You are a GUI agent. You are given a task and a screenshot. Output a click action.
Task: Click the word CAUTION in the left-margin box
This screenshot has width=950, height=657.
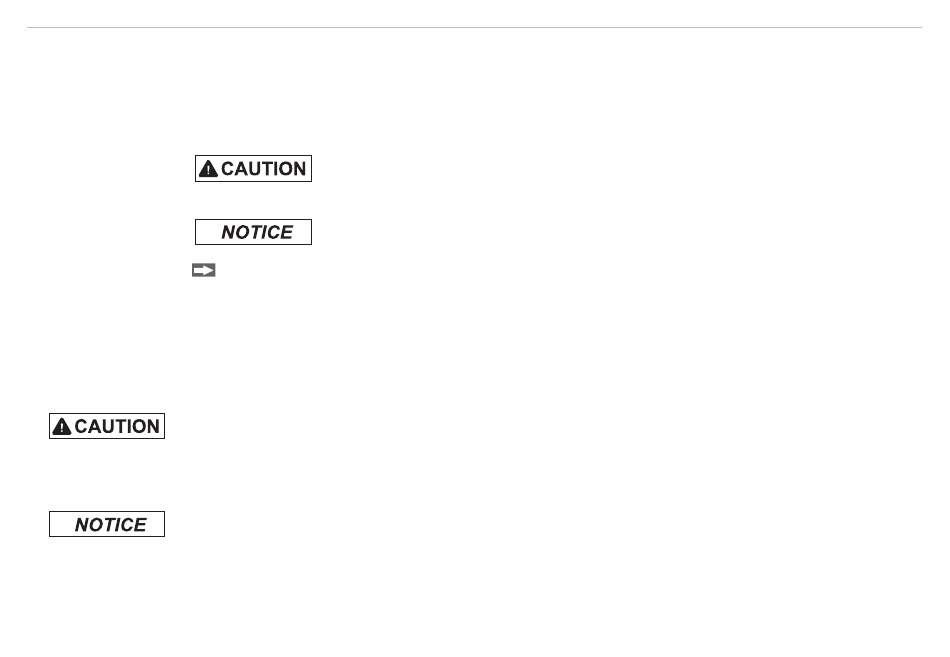pos(117,426)
